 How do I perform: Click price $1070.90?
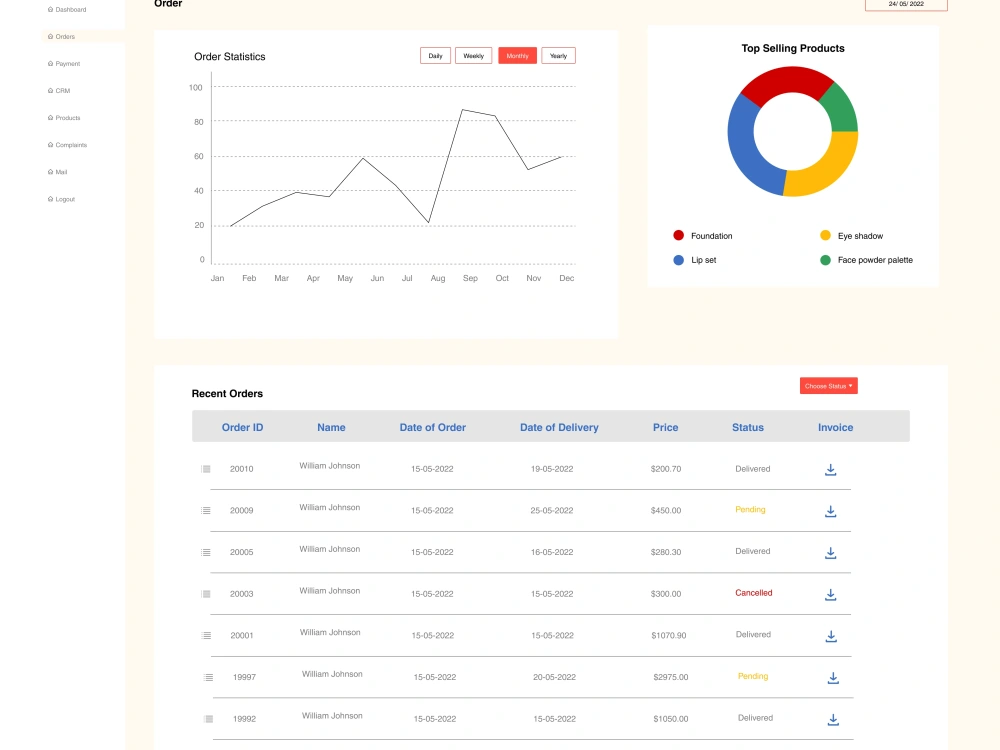668,635
